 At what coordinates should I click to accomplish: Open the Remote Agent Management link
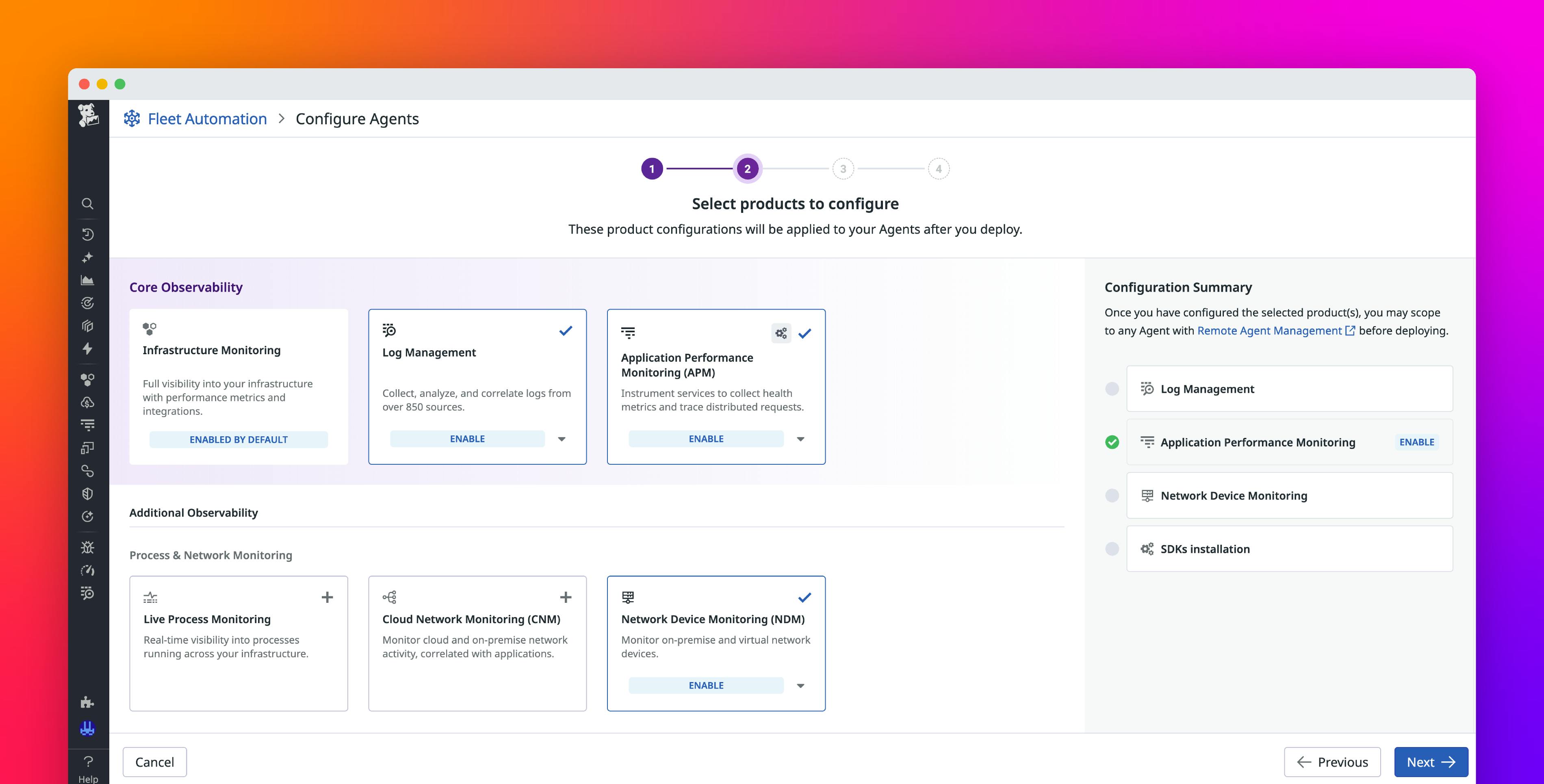pyautogui.click(x=1270, y=330)
